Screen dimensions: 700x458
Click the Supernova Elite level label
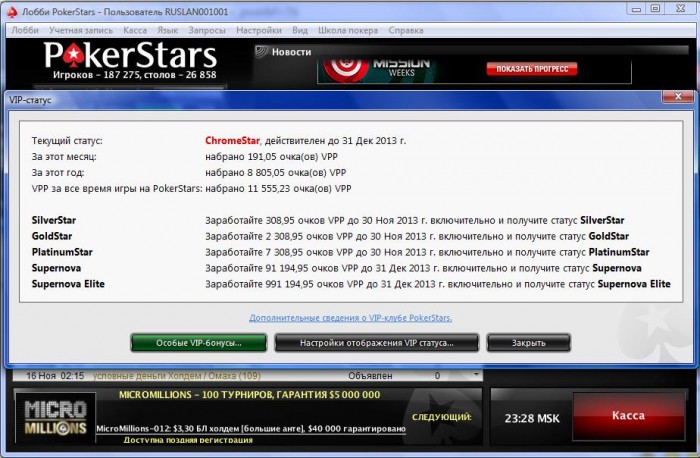(x=68, y=284)
